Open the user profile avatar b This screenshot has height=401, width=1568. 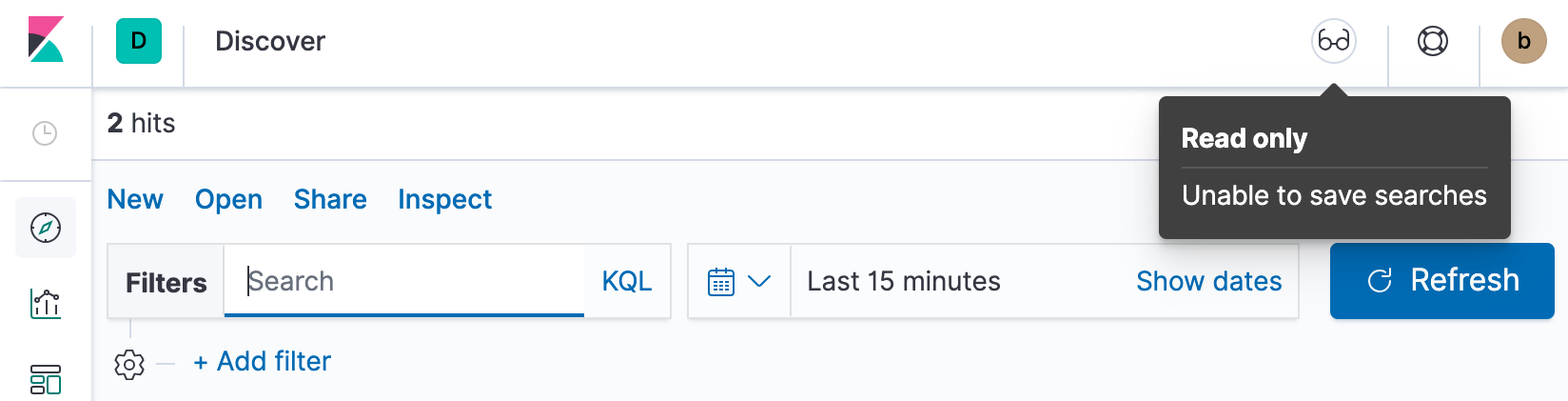point(1523,41)
